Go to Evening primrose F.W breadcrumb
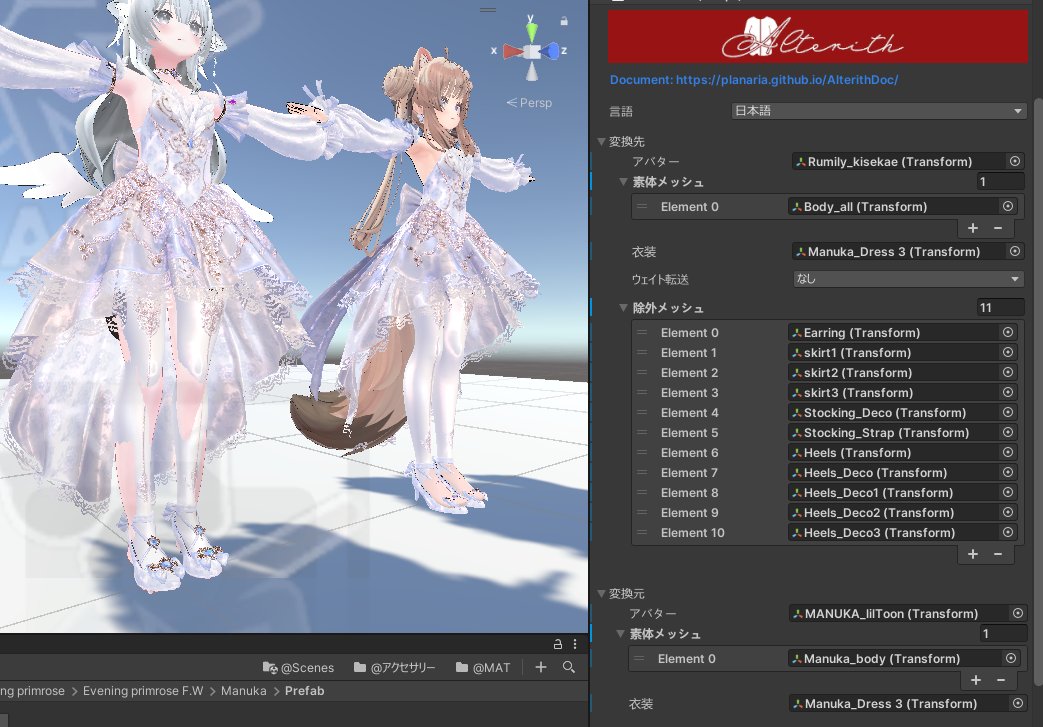1043x727 pixels. point(143,690)
